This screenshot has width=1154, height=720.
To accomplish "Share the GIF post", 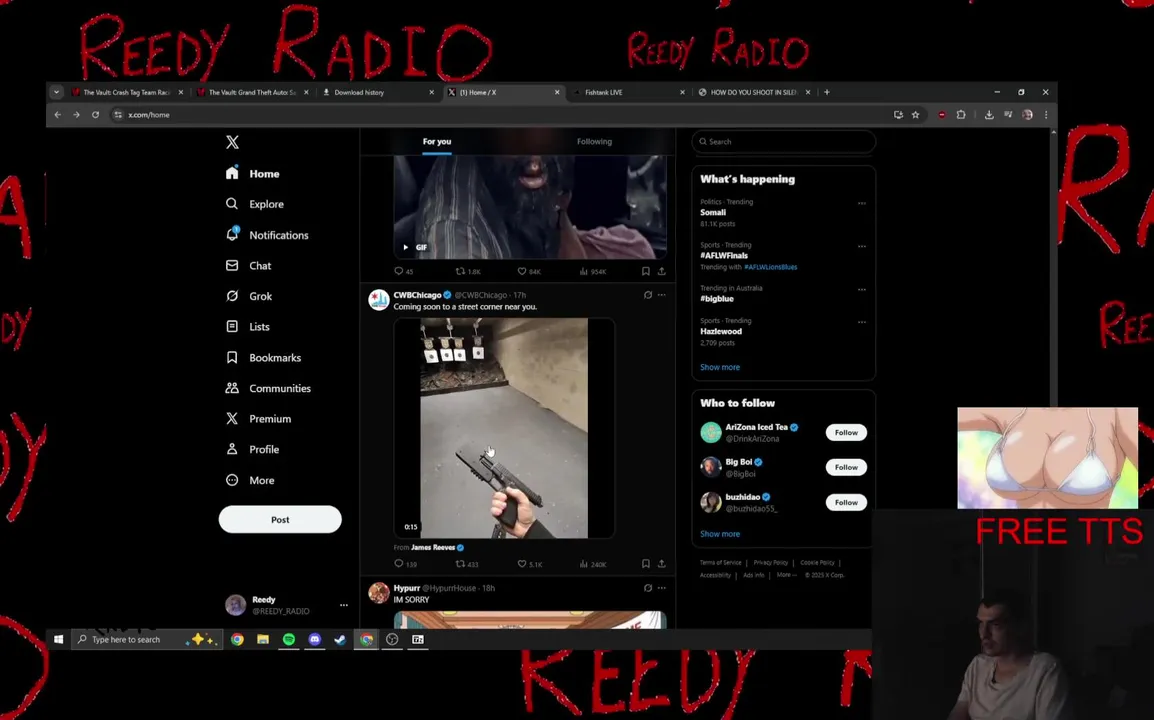I will (662, 272).
